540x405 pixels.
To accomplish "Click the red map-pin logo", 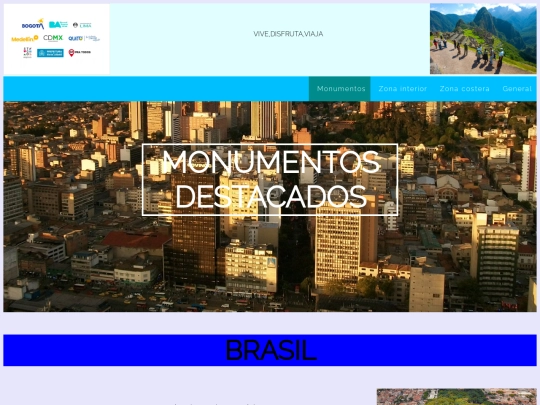I will (x=80, y=52).
